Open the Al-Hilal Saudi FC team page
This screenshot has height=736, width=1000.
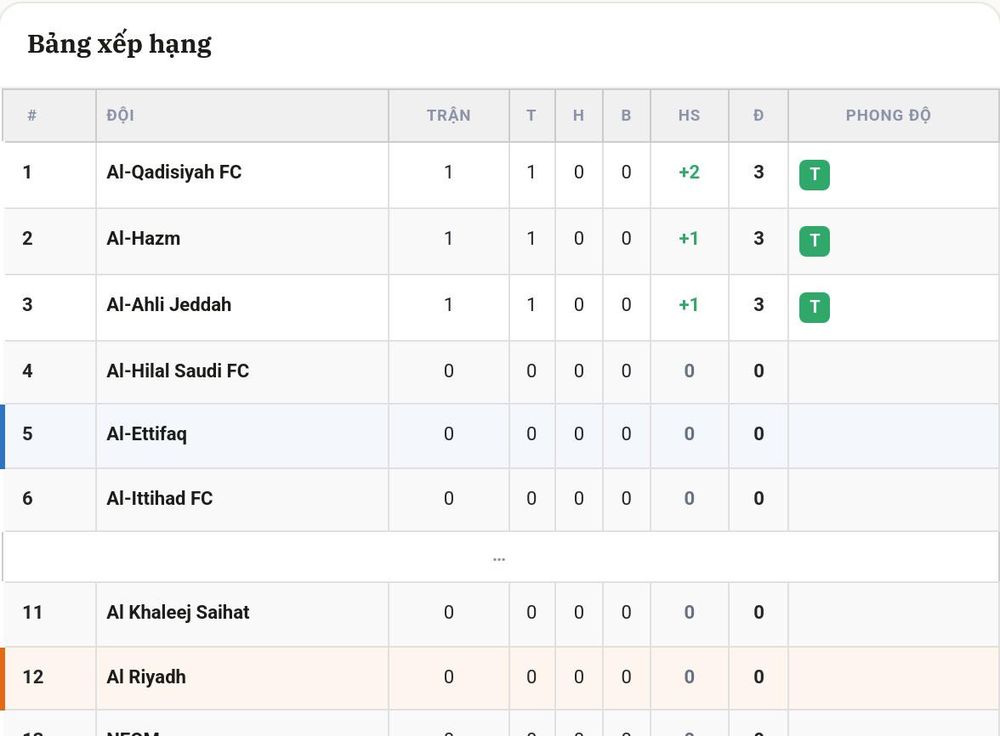tap(178, 371)
